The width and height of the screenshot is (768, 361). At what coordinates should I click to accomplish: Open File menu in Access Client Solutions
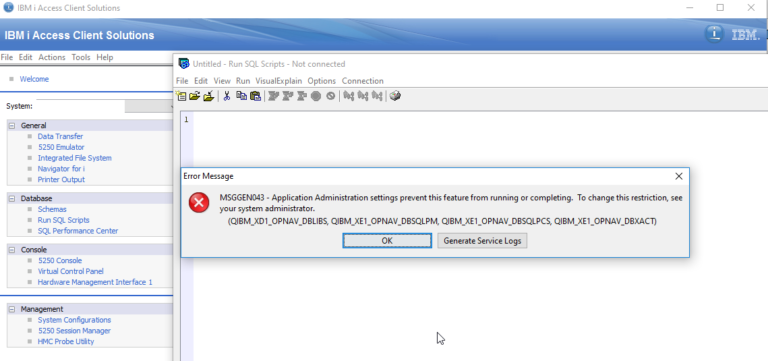point(7,57)
